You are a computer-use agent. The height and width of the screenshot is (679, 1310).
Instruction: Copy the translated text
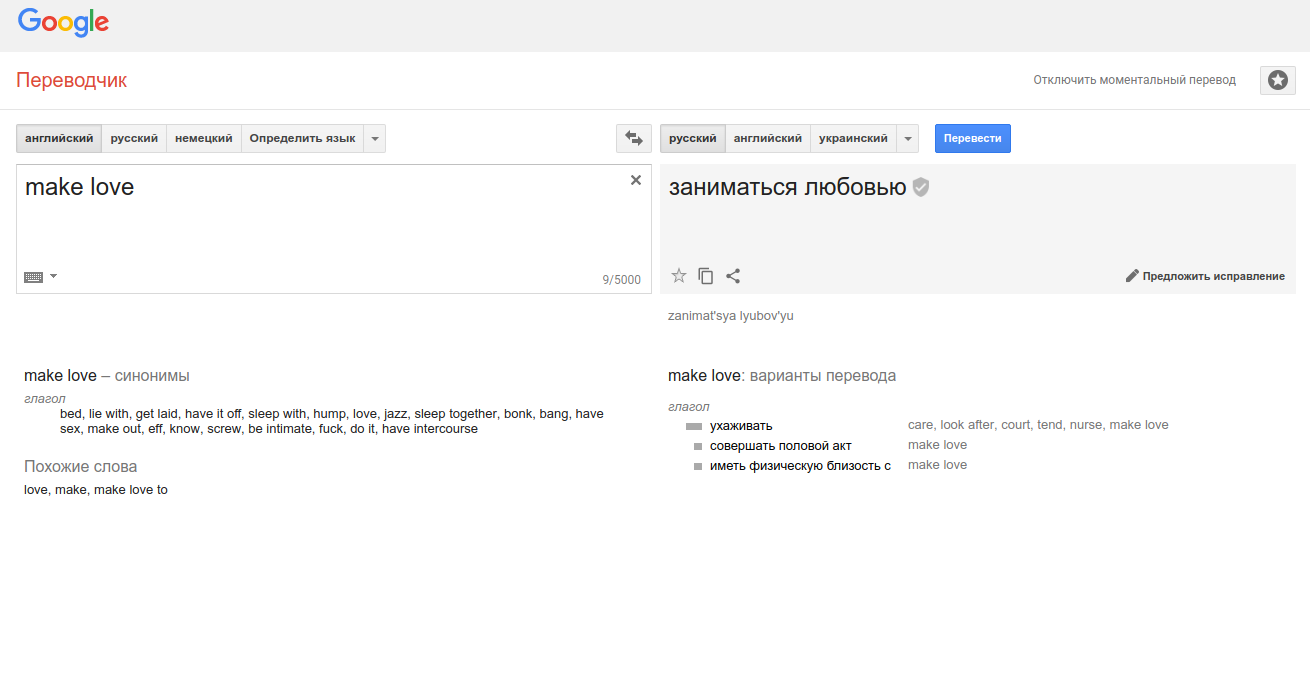pos(706,276)
